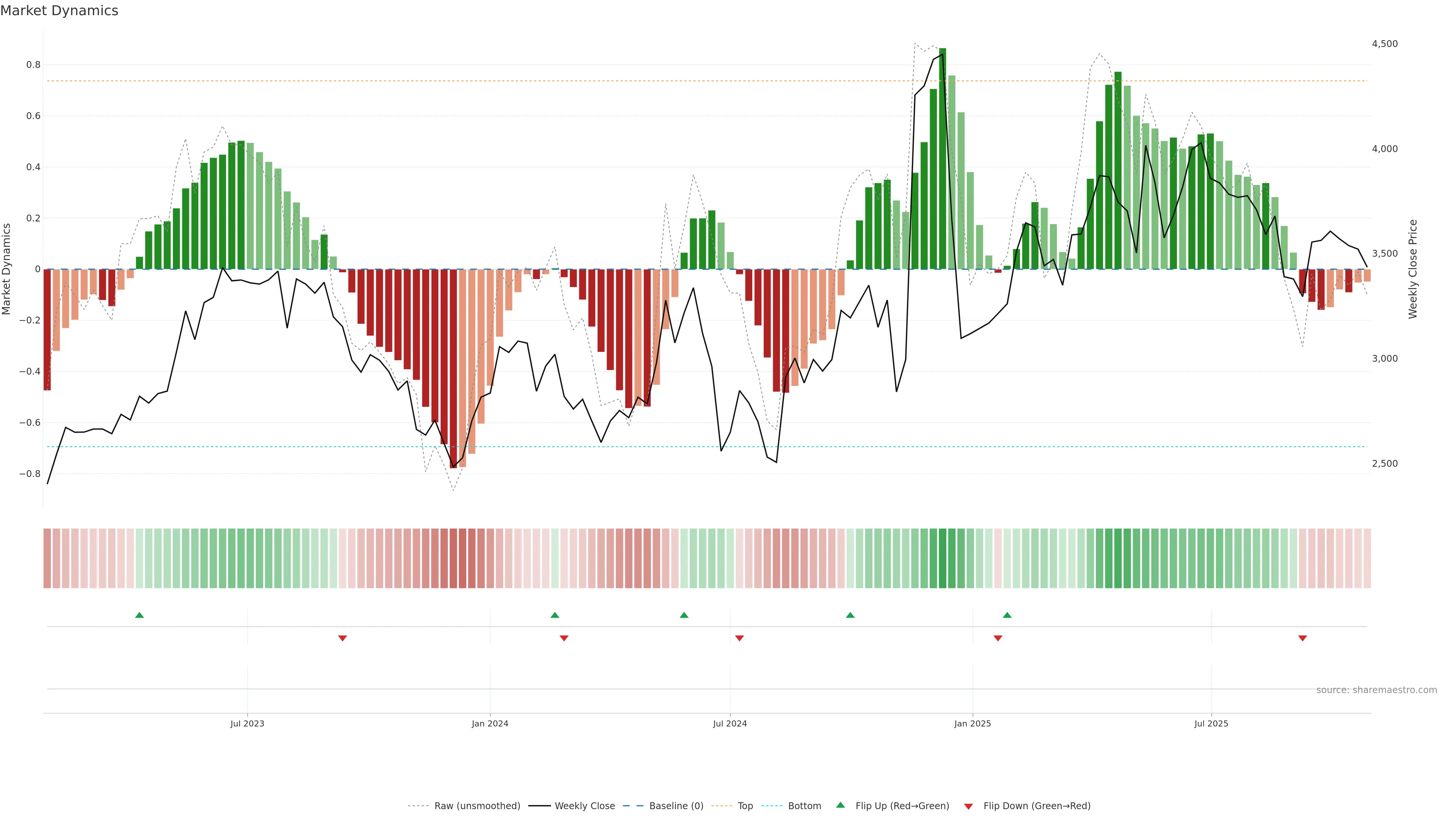Click the Jul 2025 x-axis label

1211,723
